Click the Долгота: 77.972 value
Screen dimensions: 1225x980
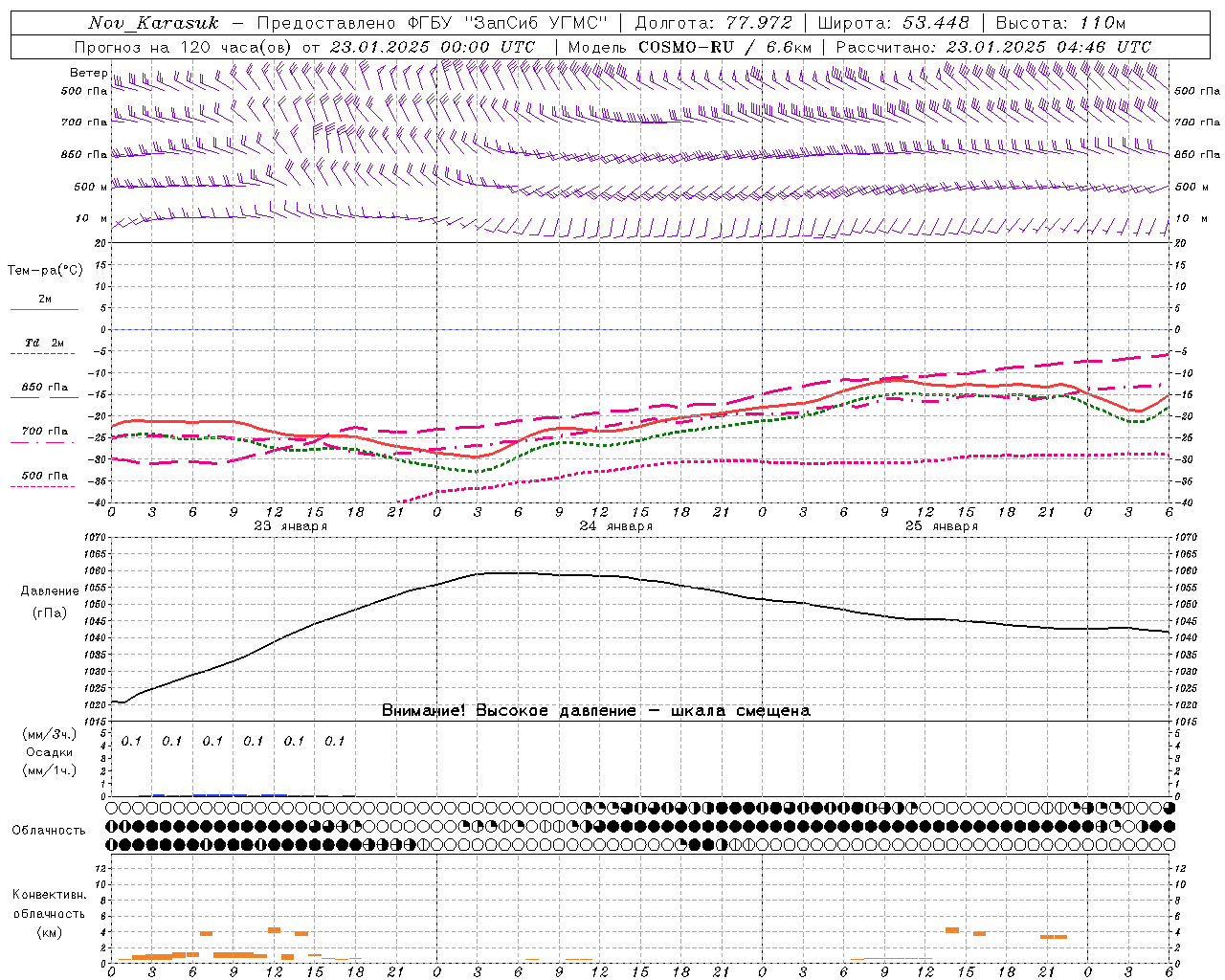click(714, 23)
